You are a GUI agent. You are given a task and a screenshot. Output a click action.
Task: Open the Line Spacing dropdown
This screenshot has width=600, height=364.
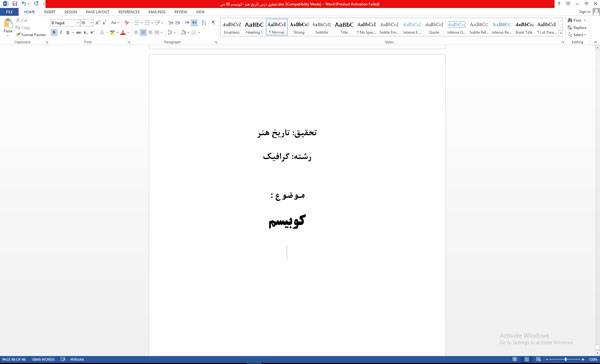171,33
